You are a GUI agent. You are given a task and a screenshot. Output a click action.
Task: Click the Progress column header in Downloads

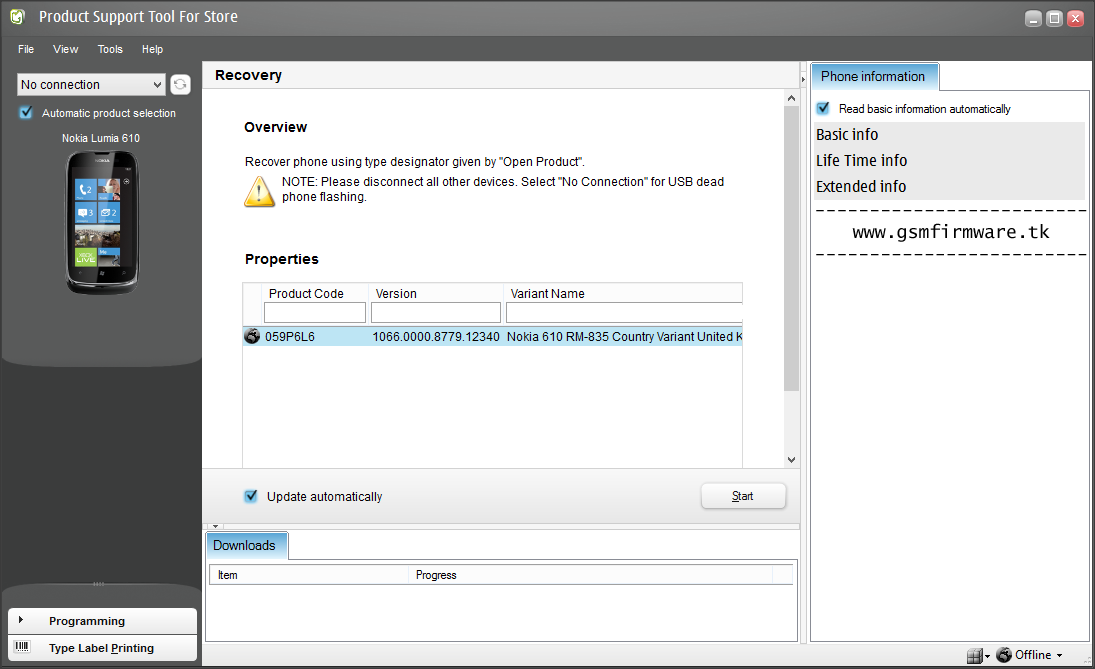[590, 575]
